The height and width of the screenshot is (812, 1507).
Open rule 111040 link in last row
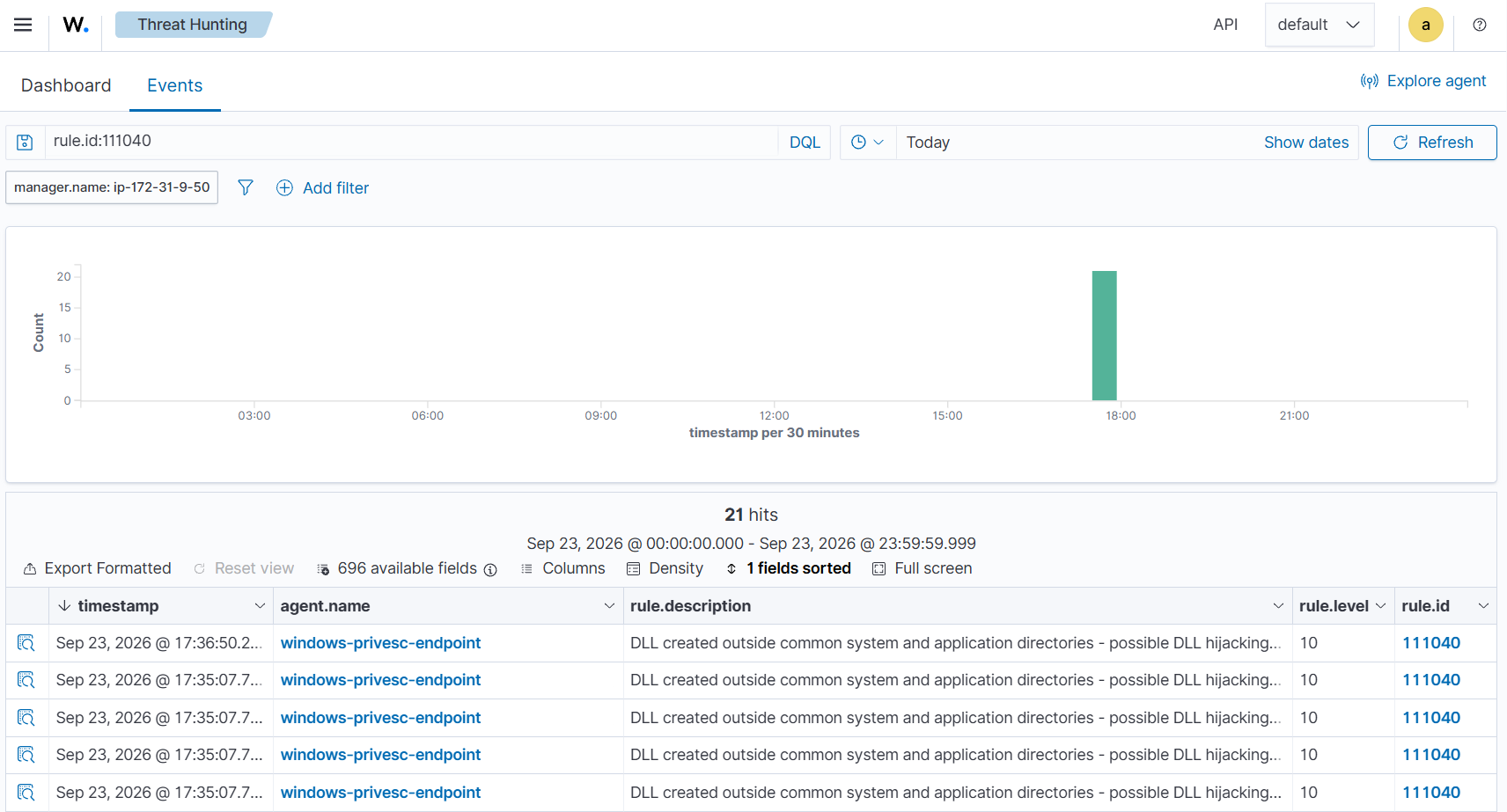1431,793
